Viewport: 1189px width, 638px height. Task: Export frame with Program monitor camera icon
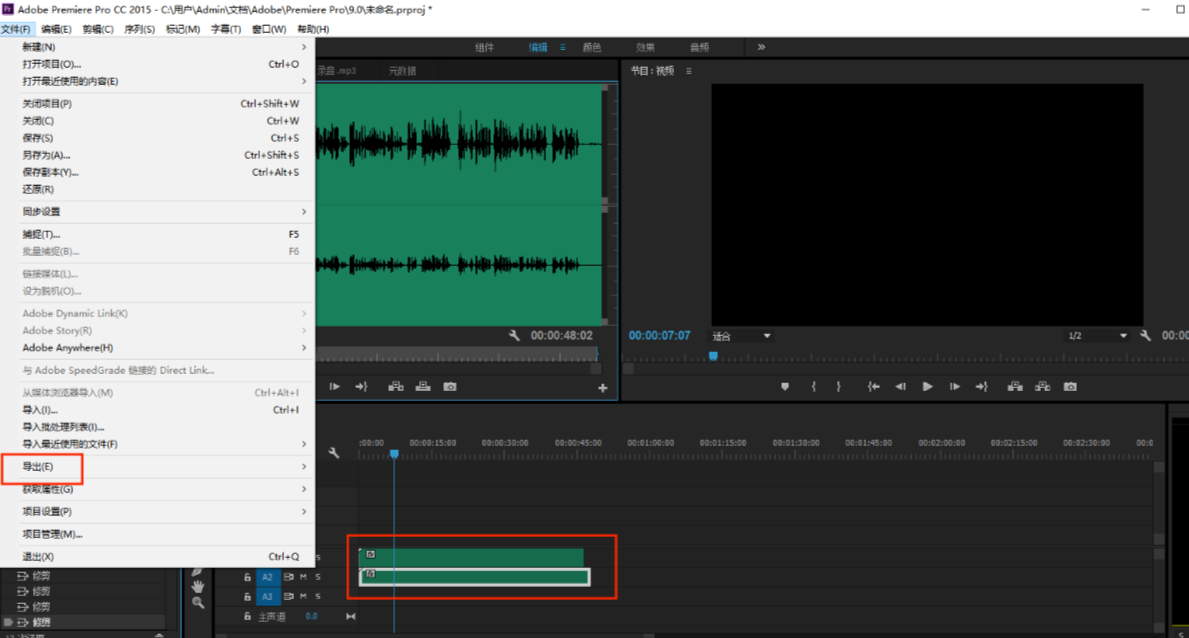(1070, 387)
